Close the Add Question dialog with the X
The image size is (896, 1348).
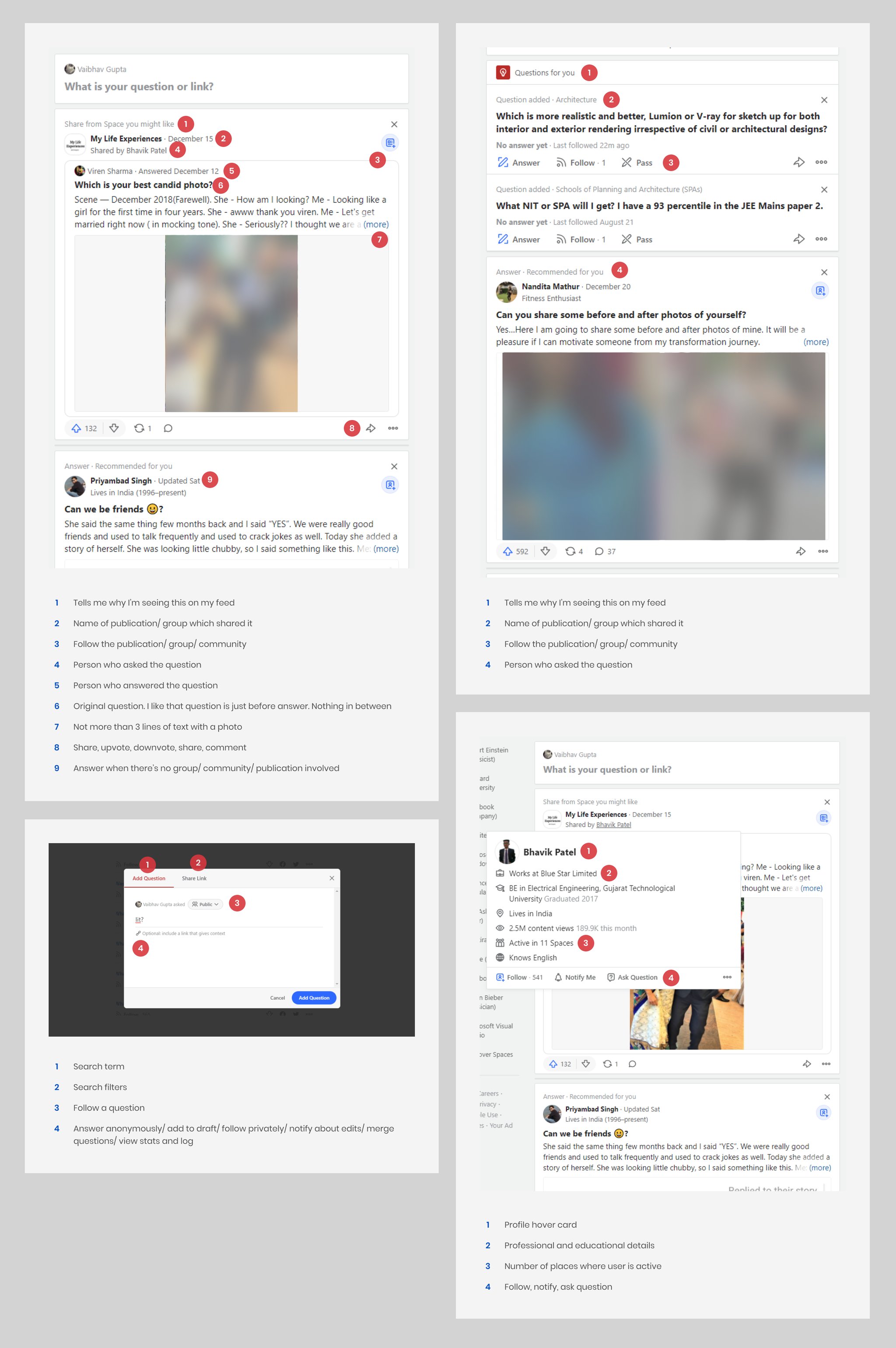(332, 878)
